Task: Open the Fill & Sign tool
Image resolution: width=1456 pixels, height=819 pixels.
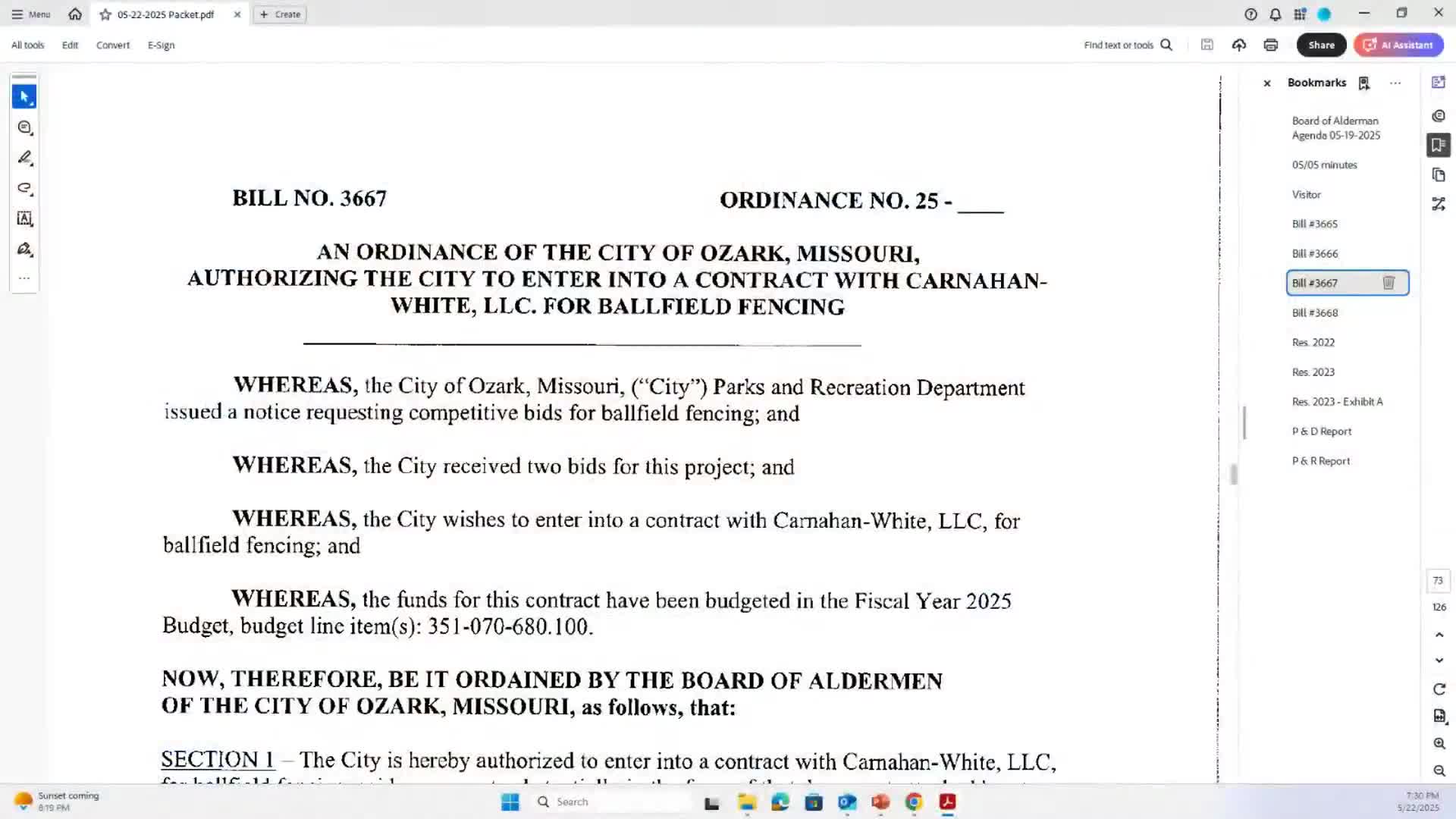Action: pos(24,249)
